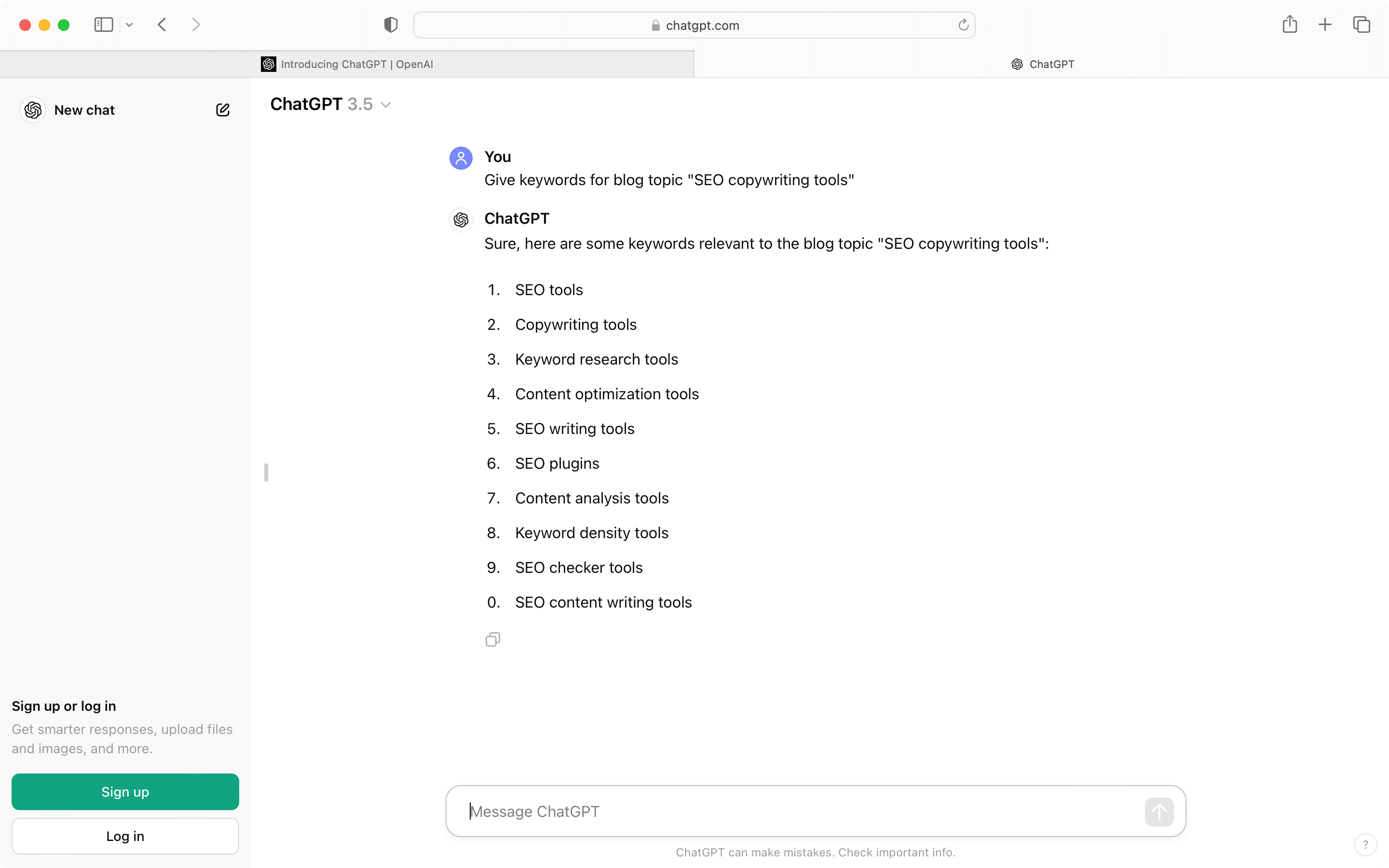
Task: Click the green Sign up button
Action: pyautogui.click(x=125, y=792)
